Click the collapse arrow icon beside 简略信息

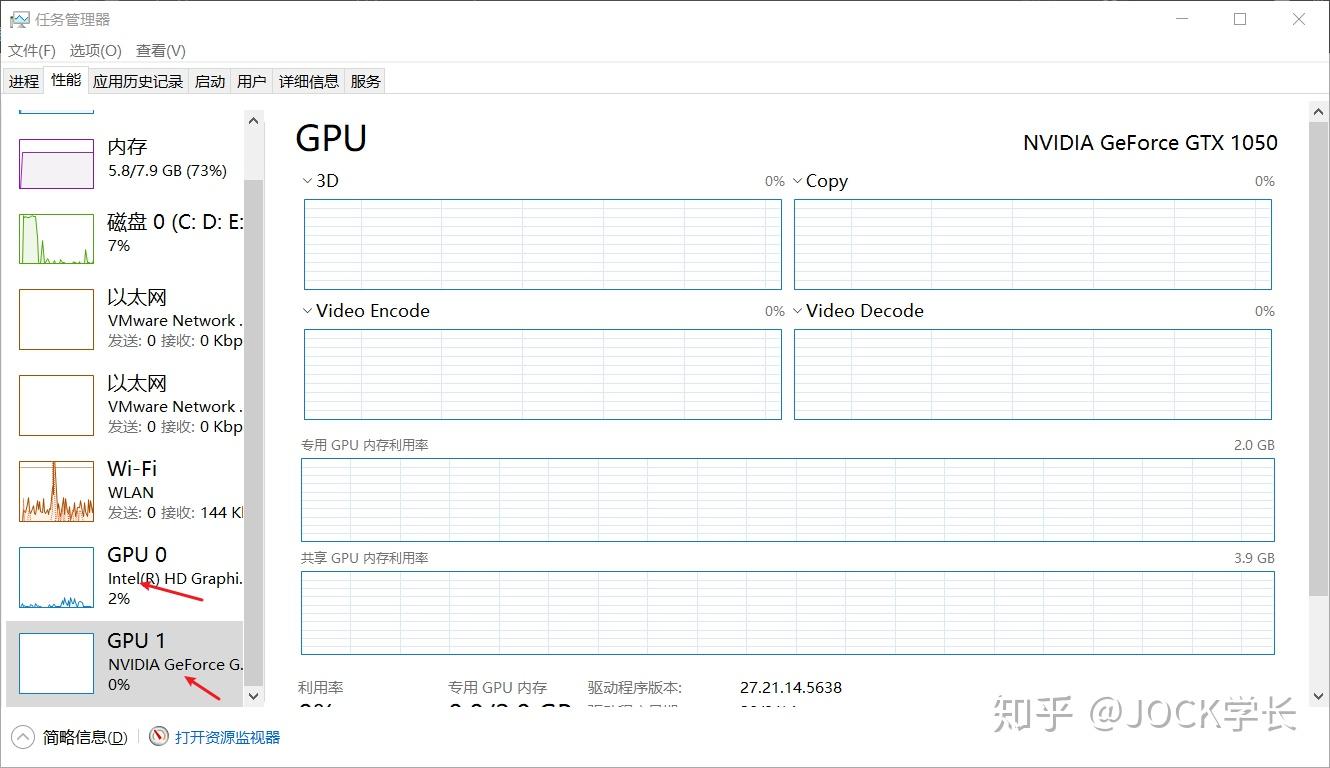tap(21, 737)
